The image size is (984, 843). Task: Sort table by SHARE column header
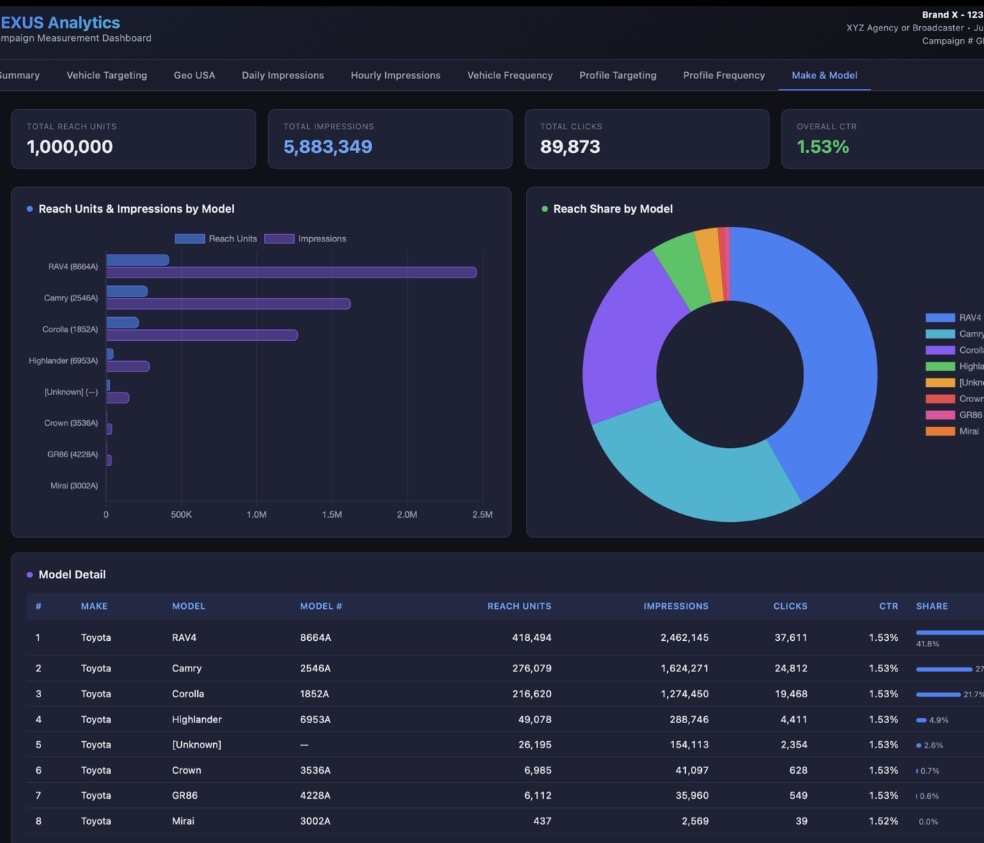coord(932,606)
